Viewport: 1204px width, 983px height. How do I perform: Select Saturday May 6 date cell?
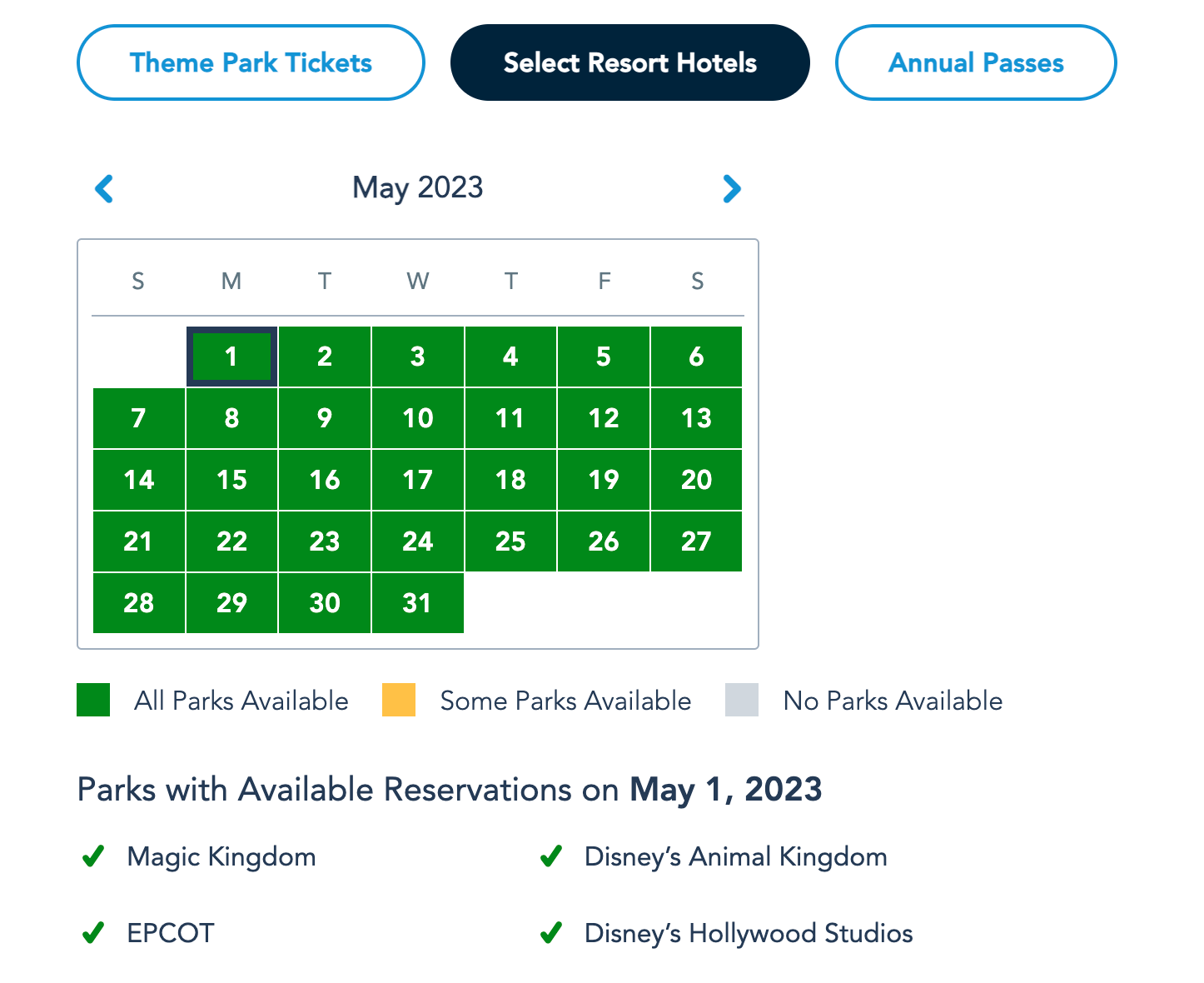[x=696, y=357]
